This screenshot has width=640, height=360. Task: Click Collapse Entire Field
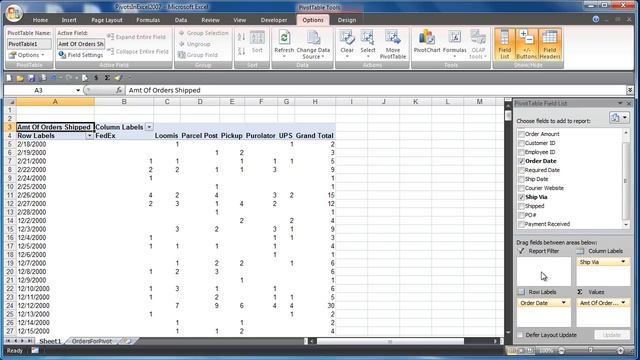138,51
